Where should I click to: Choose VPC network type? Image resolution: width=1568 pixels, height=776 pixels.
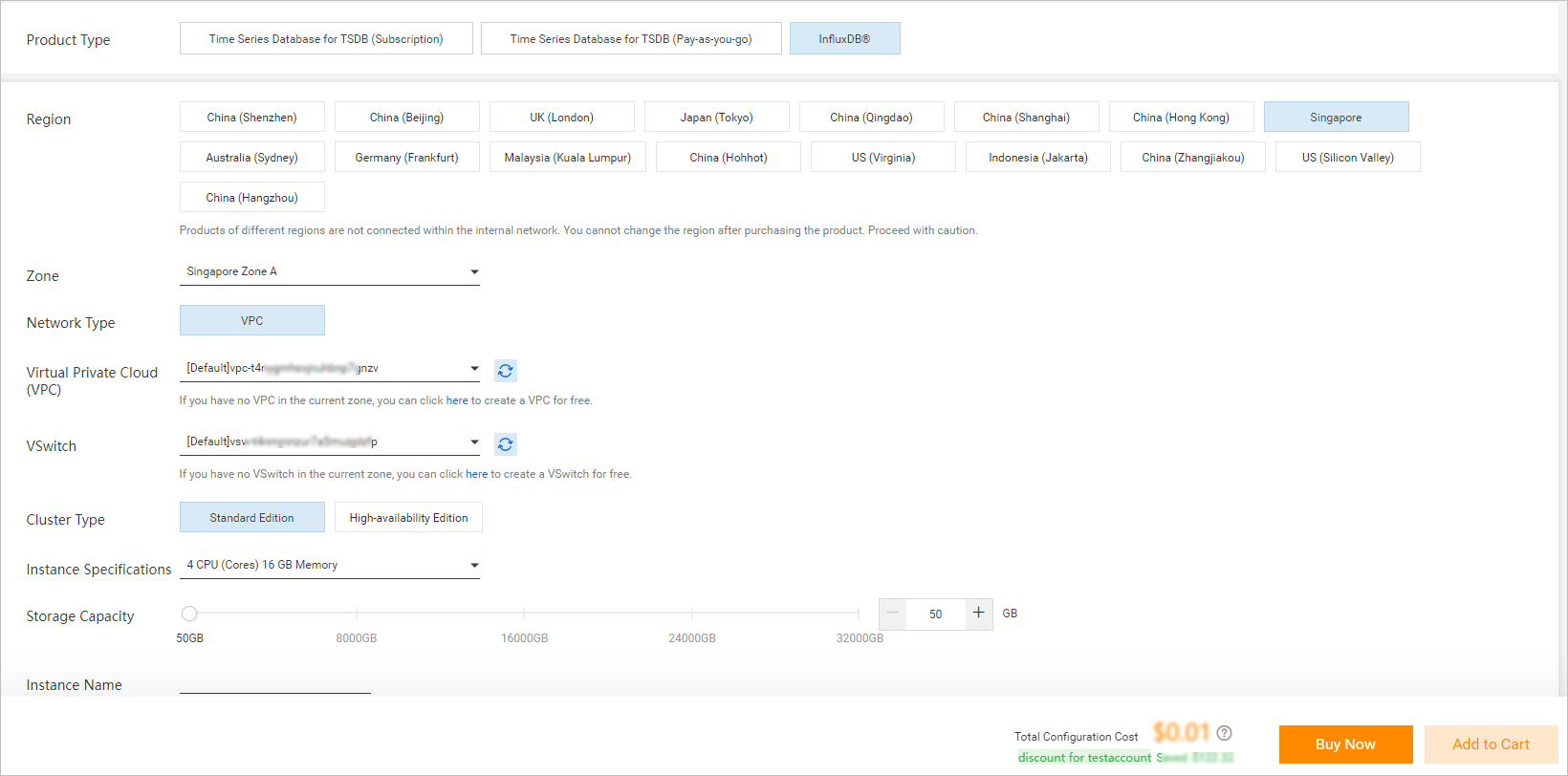[x=252, y=321]
